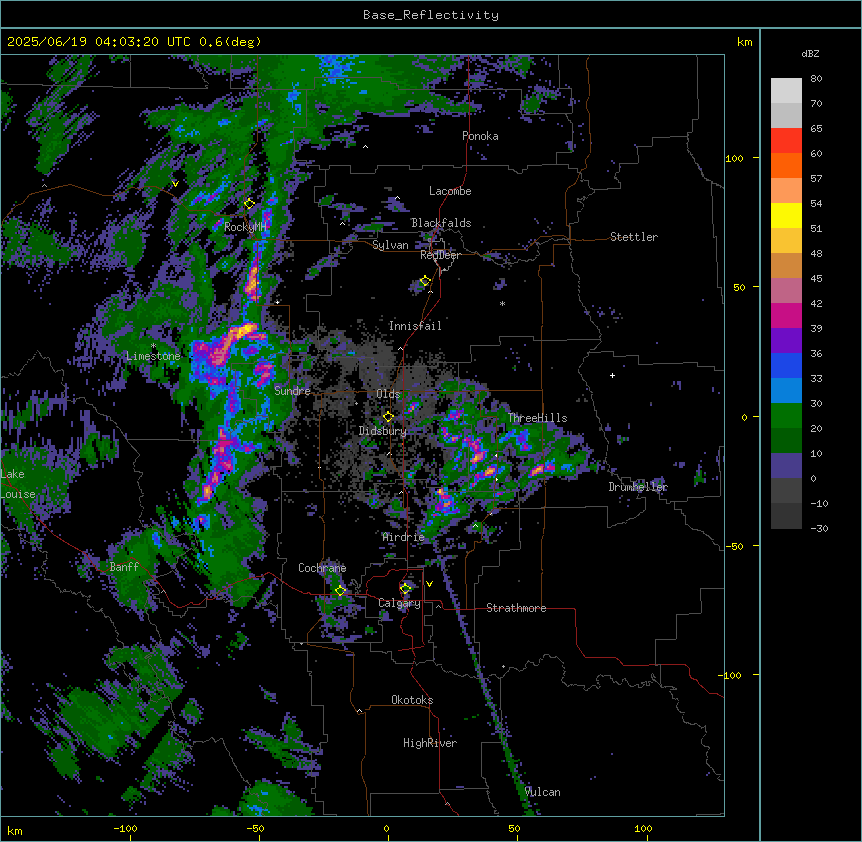Select the yellow 51–54 dBZ legend swatch

click(786, 216)
